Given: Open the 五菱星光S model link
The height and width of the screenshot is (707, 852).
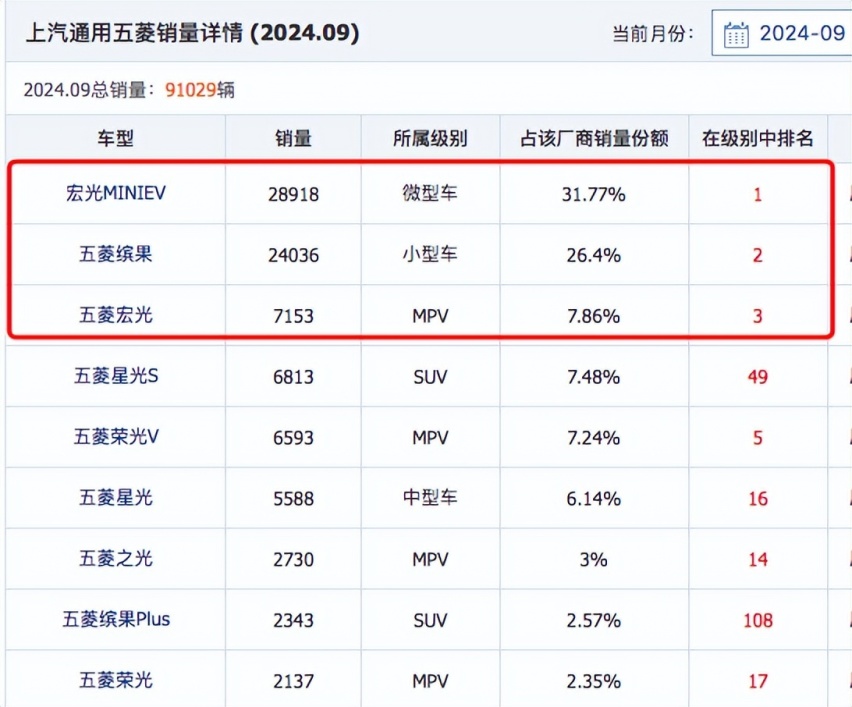Looking at the screenshot, I should click(116, 376).
